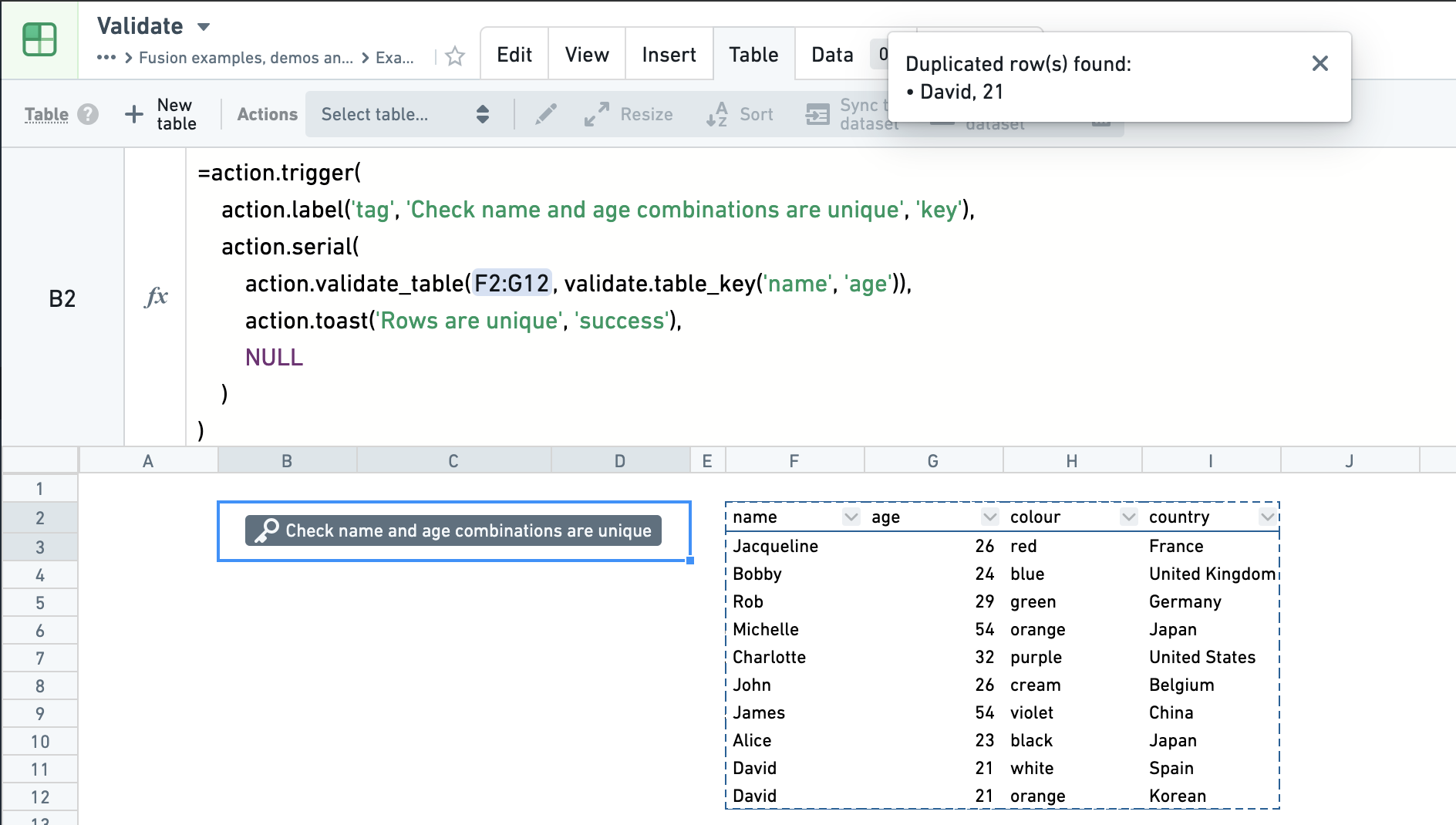Screen dimensions: 1456x825
Task: Click the United Kingdom cell
Action: coord(1212,574)
